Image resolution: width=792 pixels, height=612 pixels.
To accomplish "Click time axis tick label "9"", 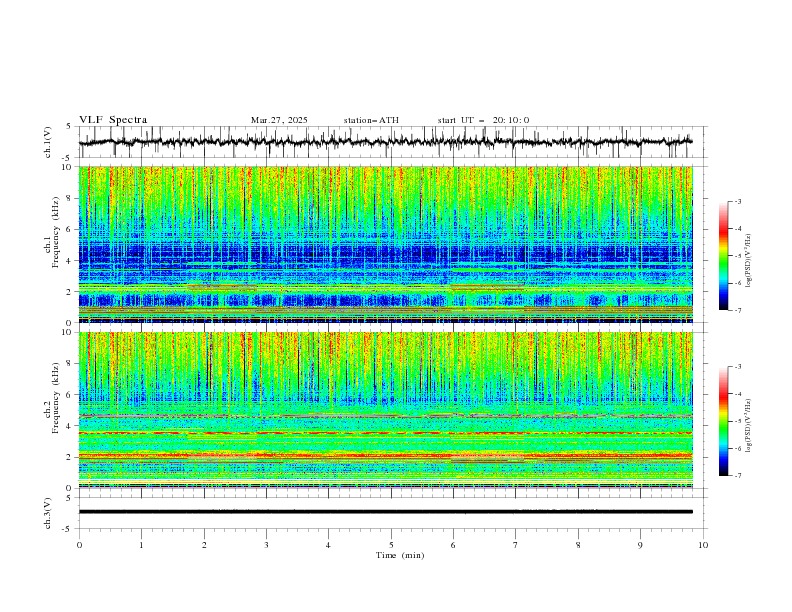I will click(640, 545).
